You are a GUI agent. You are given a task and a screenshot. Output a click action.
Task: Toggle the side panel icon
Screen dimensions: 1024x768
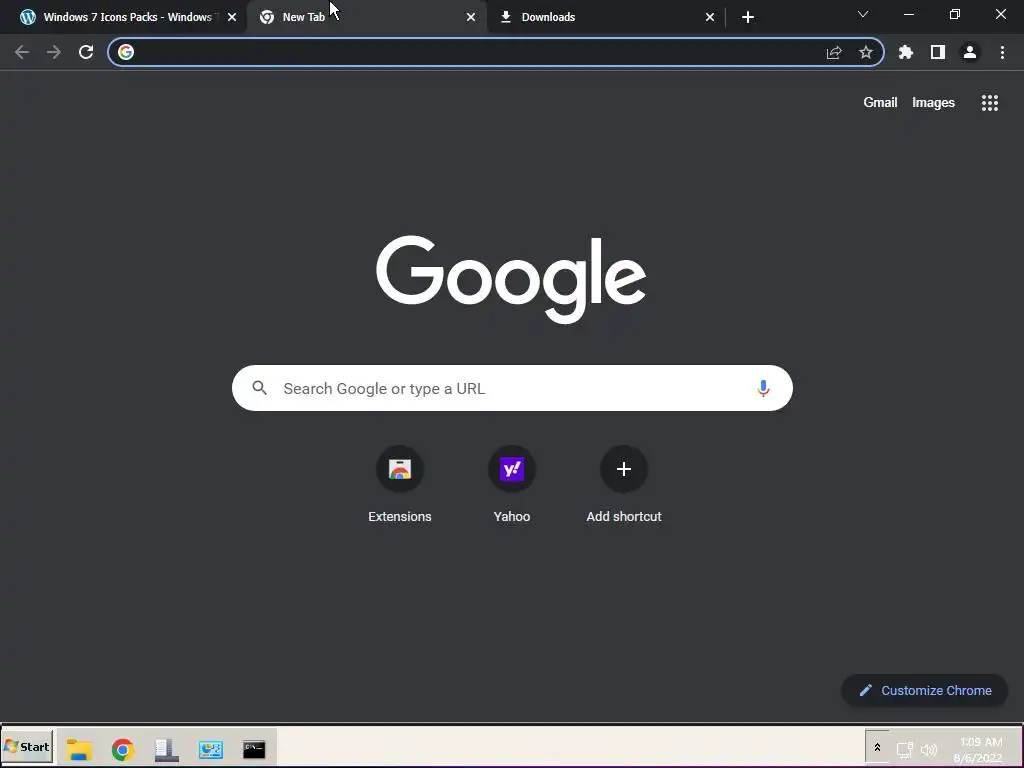(x=938, y=52)
